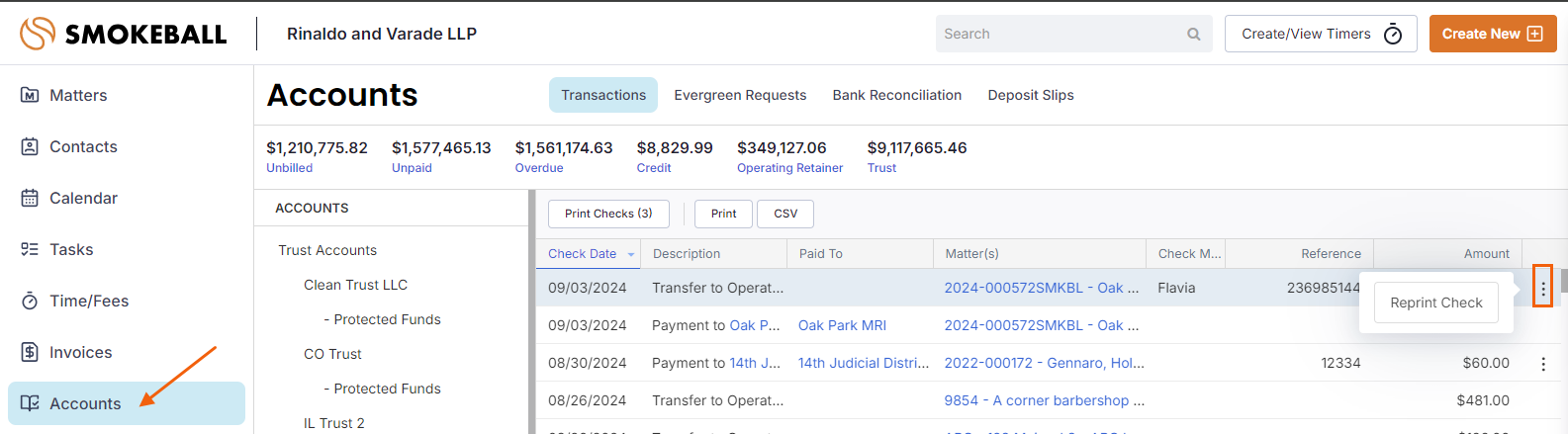Click the Create New button
The image size is (1568, 434).
click(1493, 34)
